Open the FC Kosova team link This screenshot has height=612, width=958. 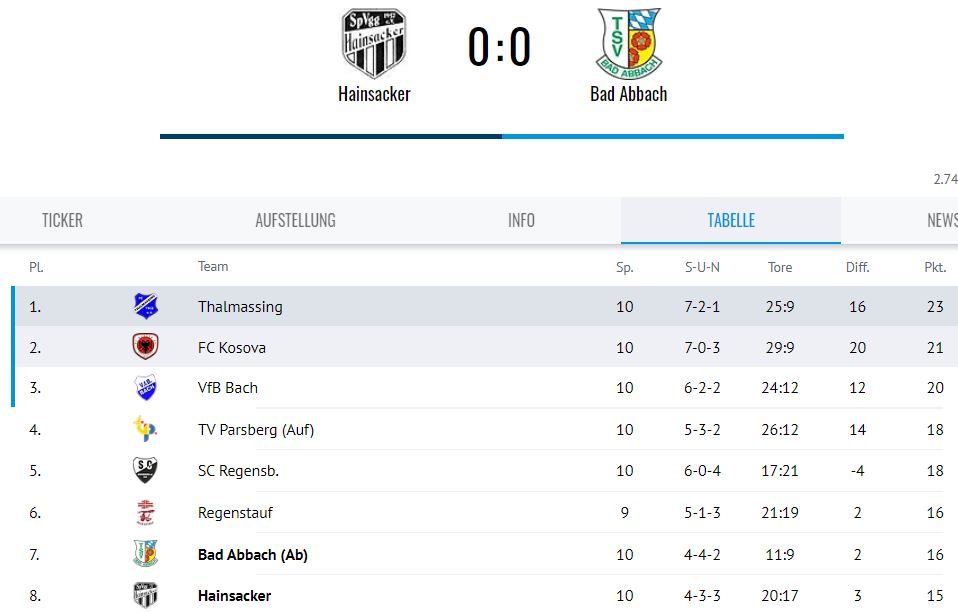[x=232, y=348]
